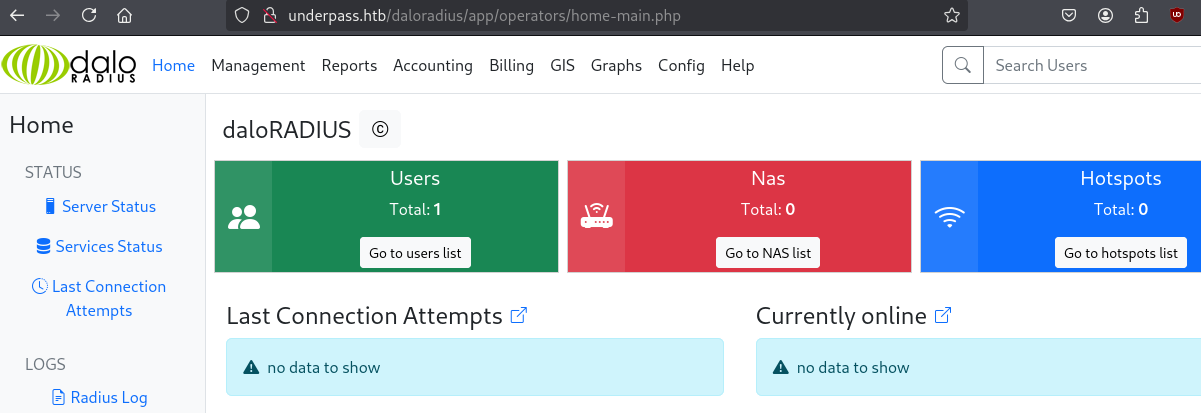Open the Config menu
This screenshot has height=413, width=1201.
tap(681, 65)
